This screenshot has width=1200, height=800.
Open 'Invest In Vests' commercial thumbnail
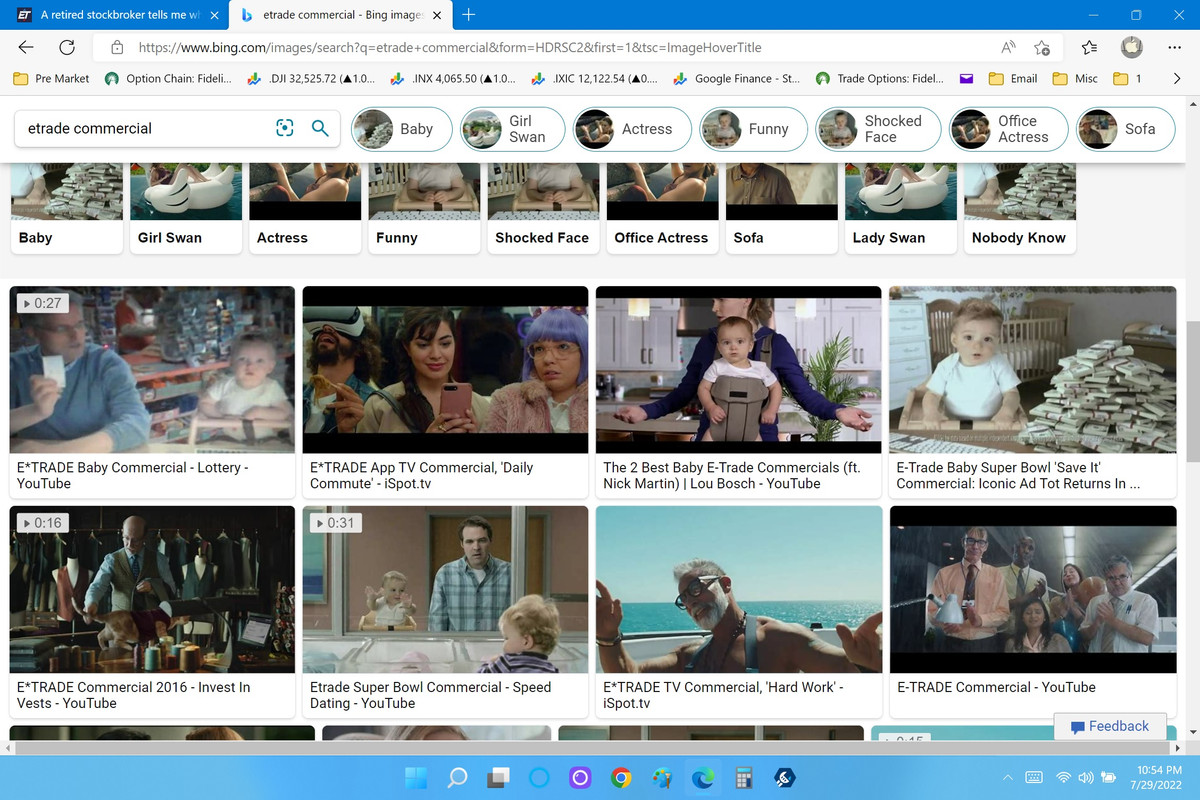(152, 590)
